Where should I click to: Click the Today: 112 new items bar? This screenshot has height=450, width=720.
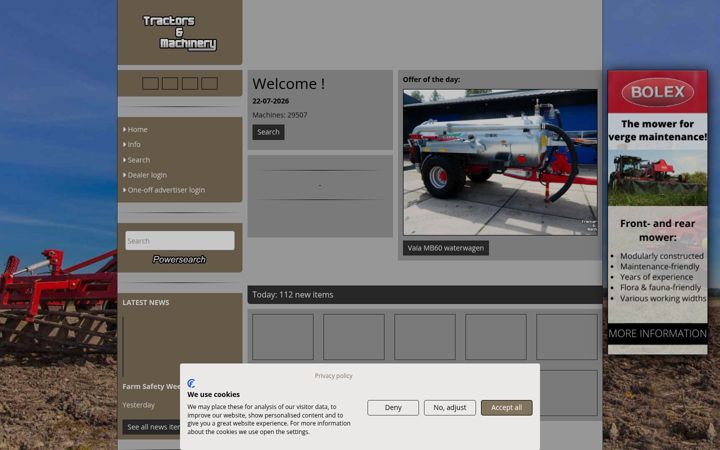(x=425, y=295)
